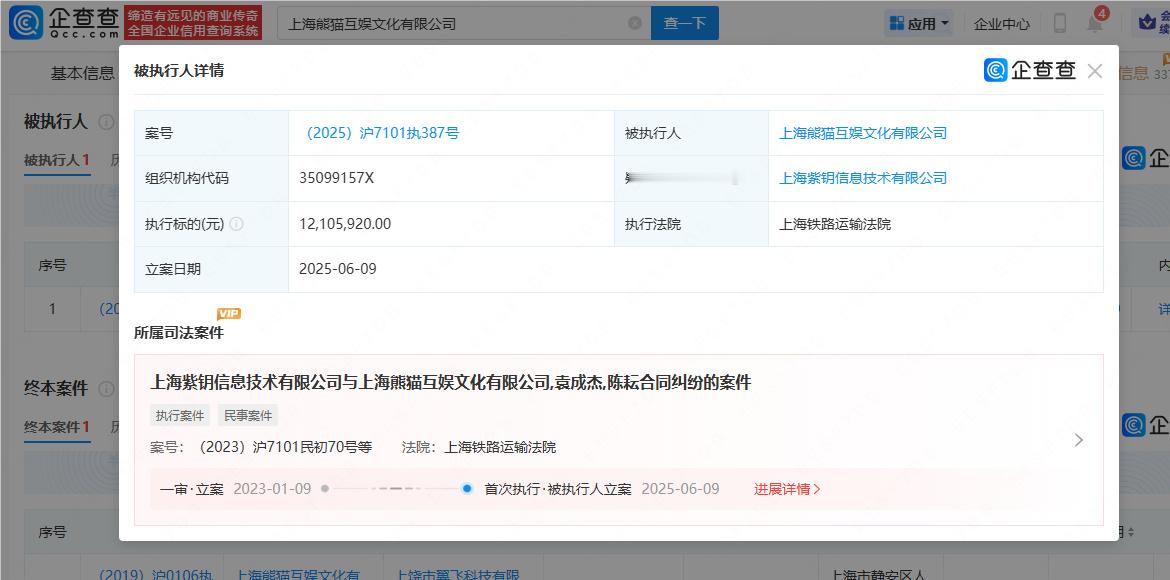Open 企业中心 in the header
This screenshot has height=580, width=1170.
click(x=1001, y=24)
